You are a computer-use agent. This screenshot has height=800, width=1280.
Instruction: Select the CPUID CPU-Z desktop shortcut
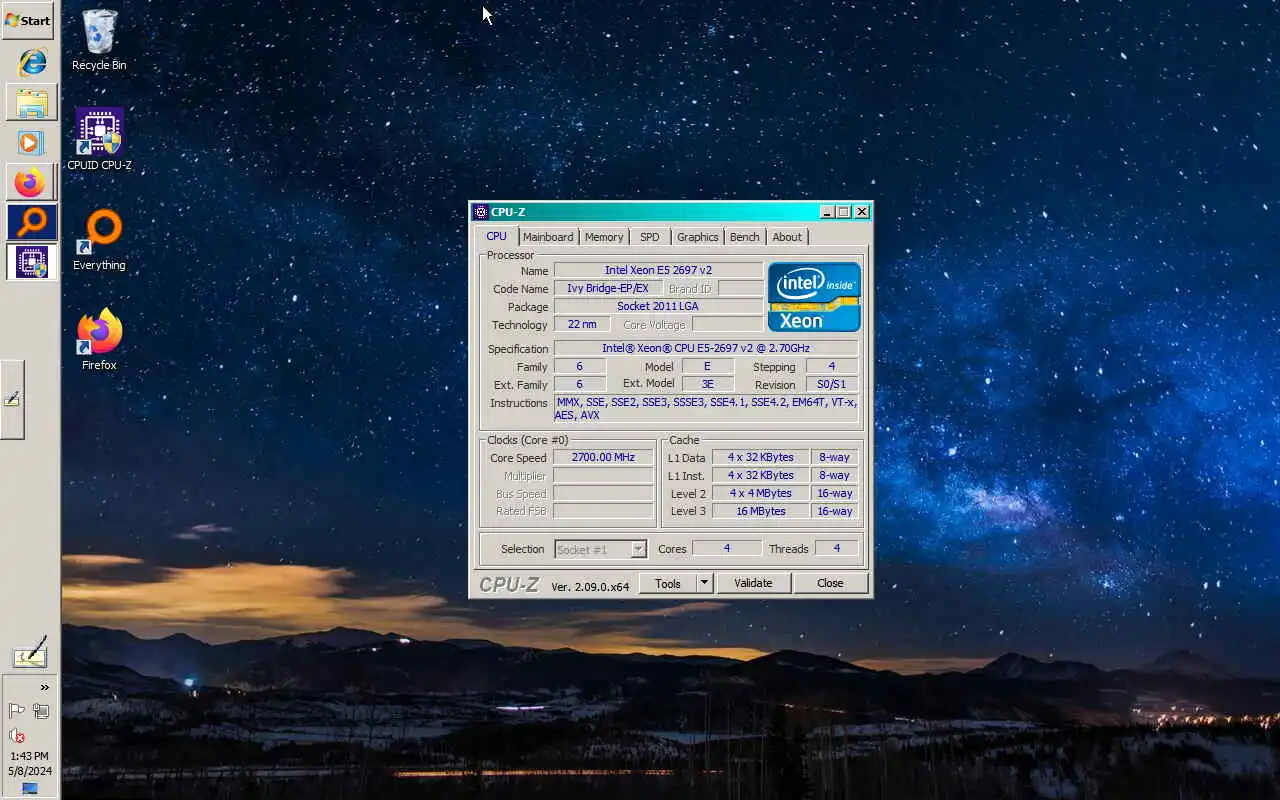99,139
